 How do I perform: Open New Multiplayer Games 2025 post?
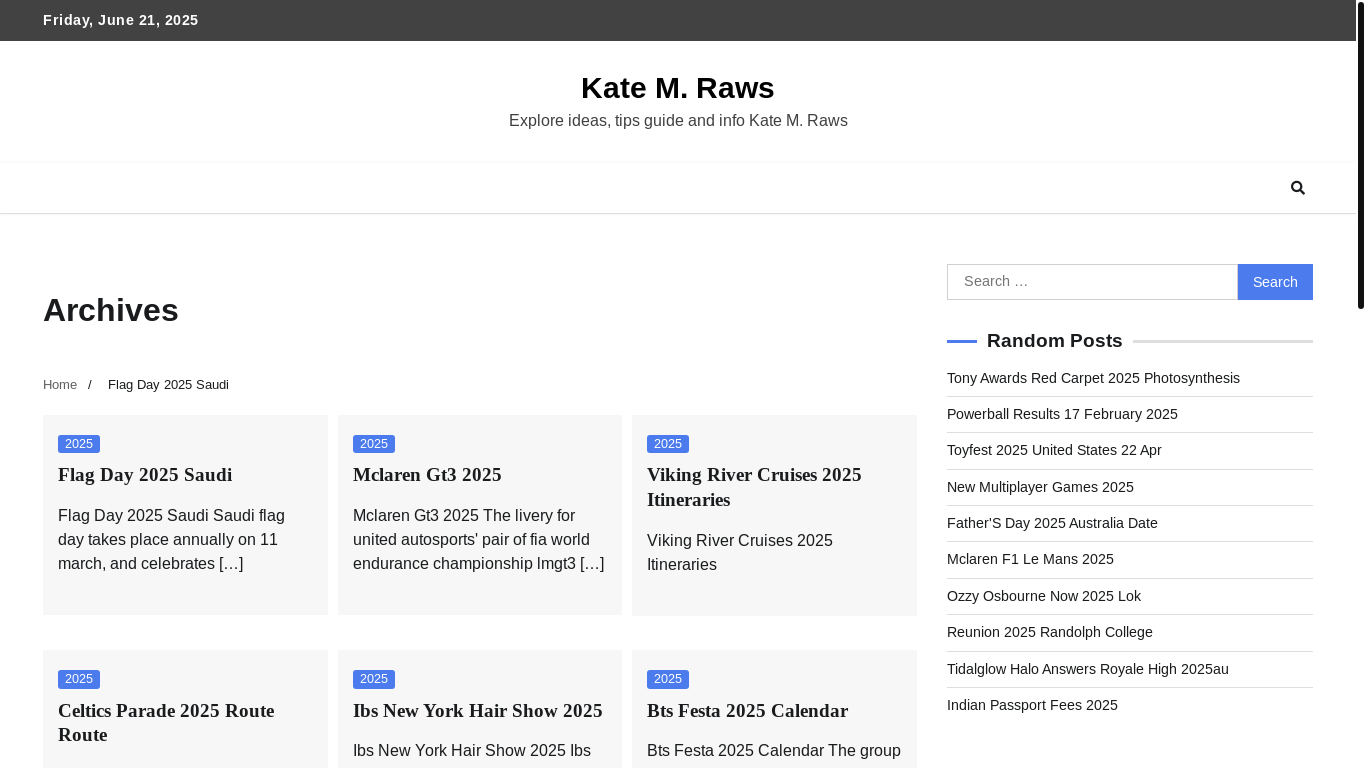[x=1040, y=487]
